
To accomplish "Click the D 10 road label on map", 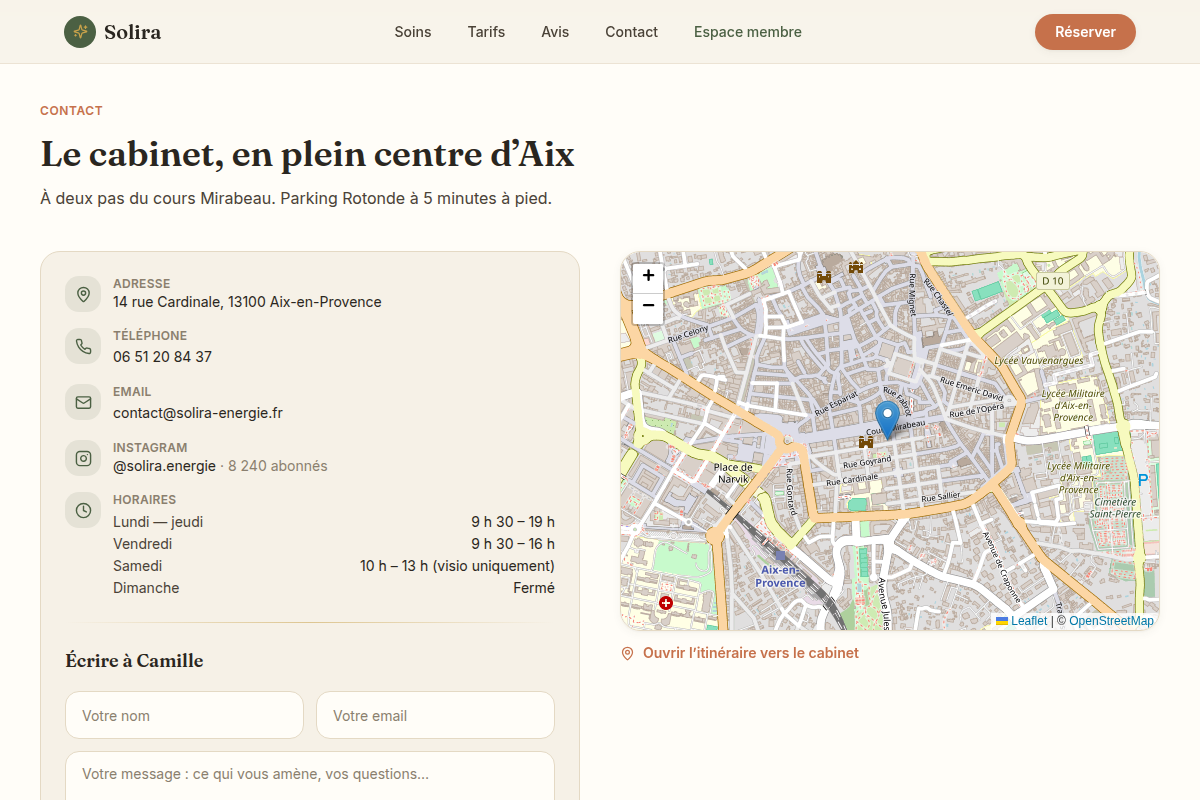I will coord(1052,281).
